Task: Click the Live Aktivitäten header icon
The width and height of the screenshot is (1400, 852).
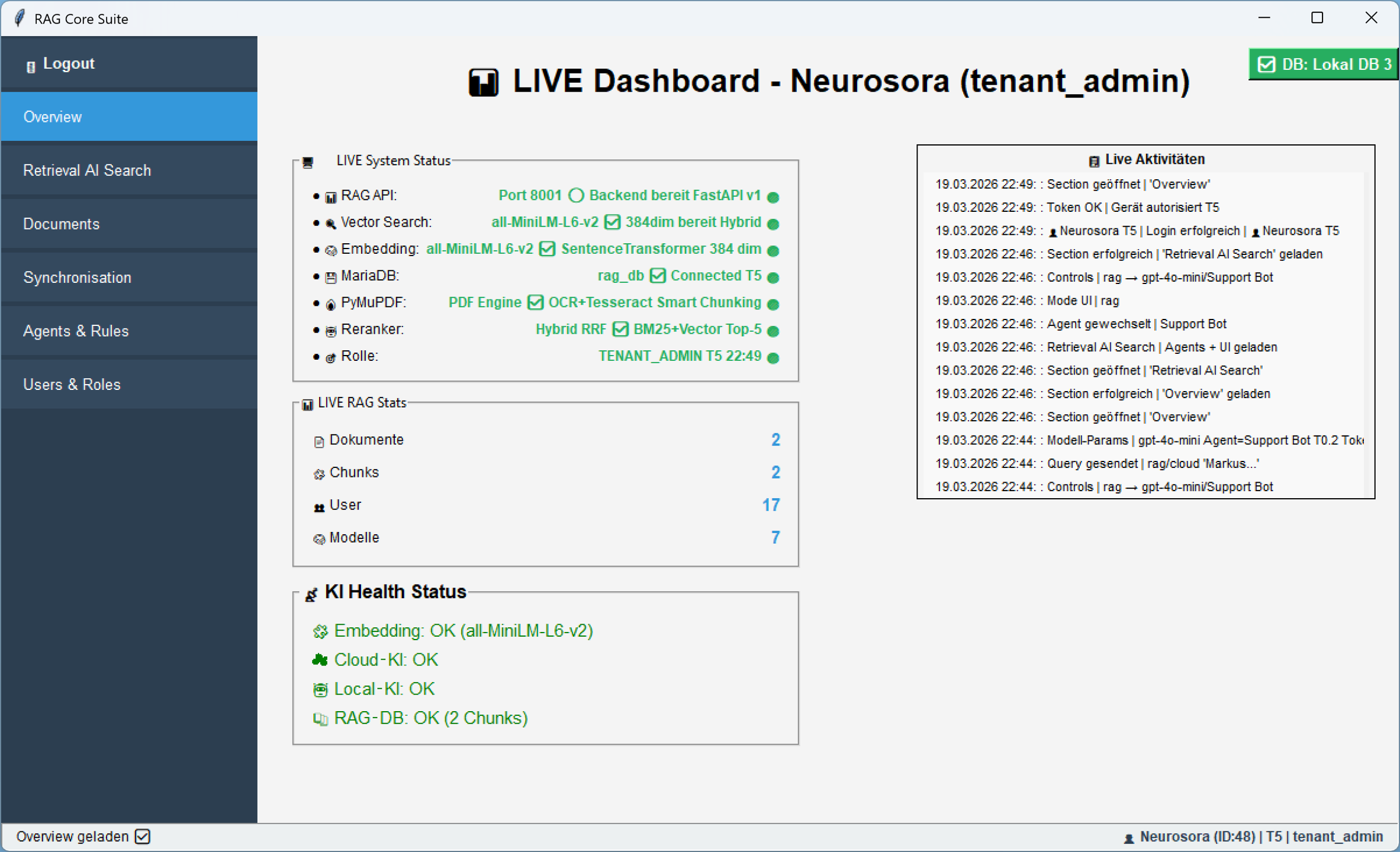Action: tap(1093, 160)
